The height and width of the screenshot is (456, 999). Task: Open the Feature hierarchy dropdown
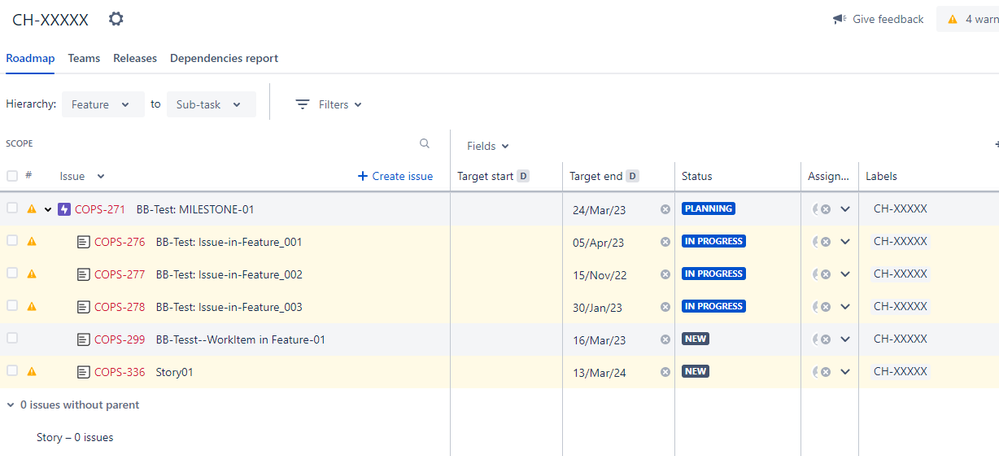pyautogui.click(x=103, y=104)
